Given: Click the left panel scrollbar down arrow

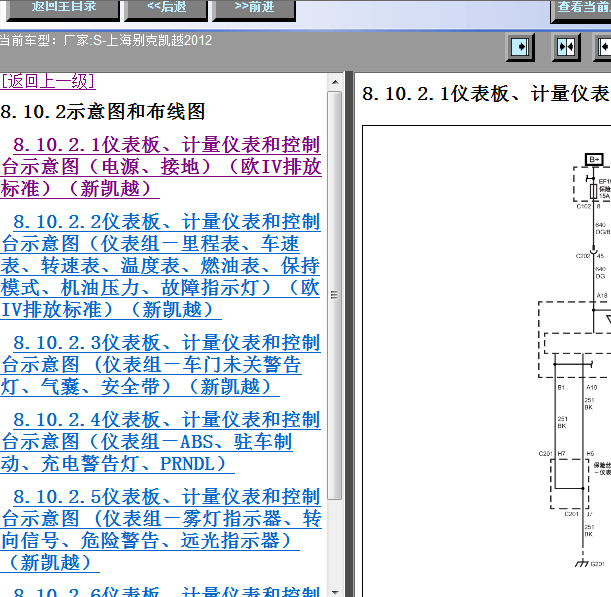Looking at the screenshot, I should point(335,592).
